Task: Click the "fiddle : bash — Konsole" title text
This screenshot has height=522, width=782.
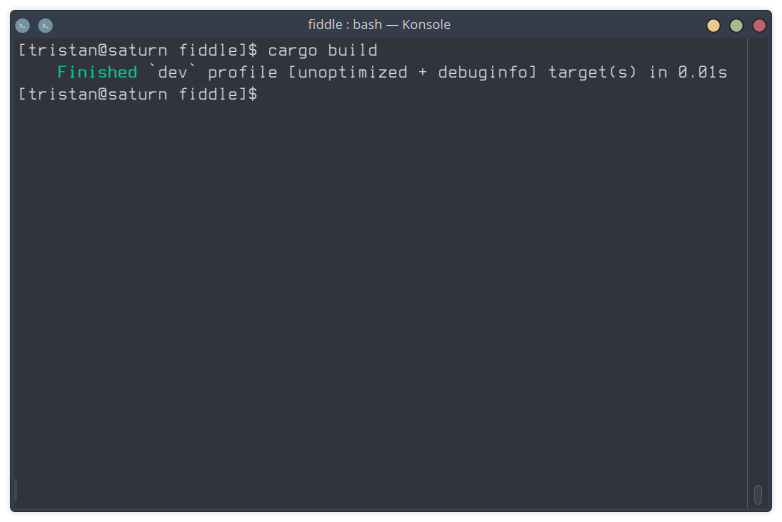Action: pyautogui.click(x=379, y=24)
